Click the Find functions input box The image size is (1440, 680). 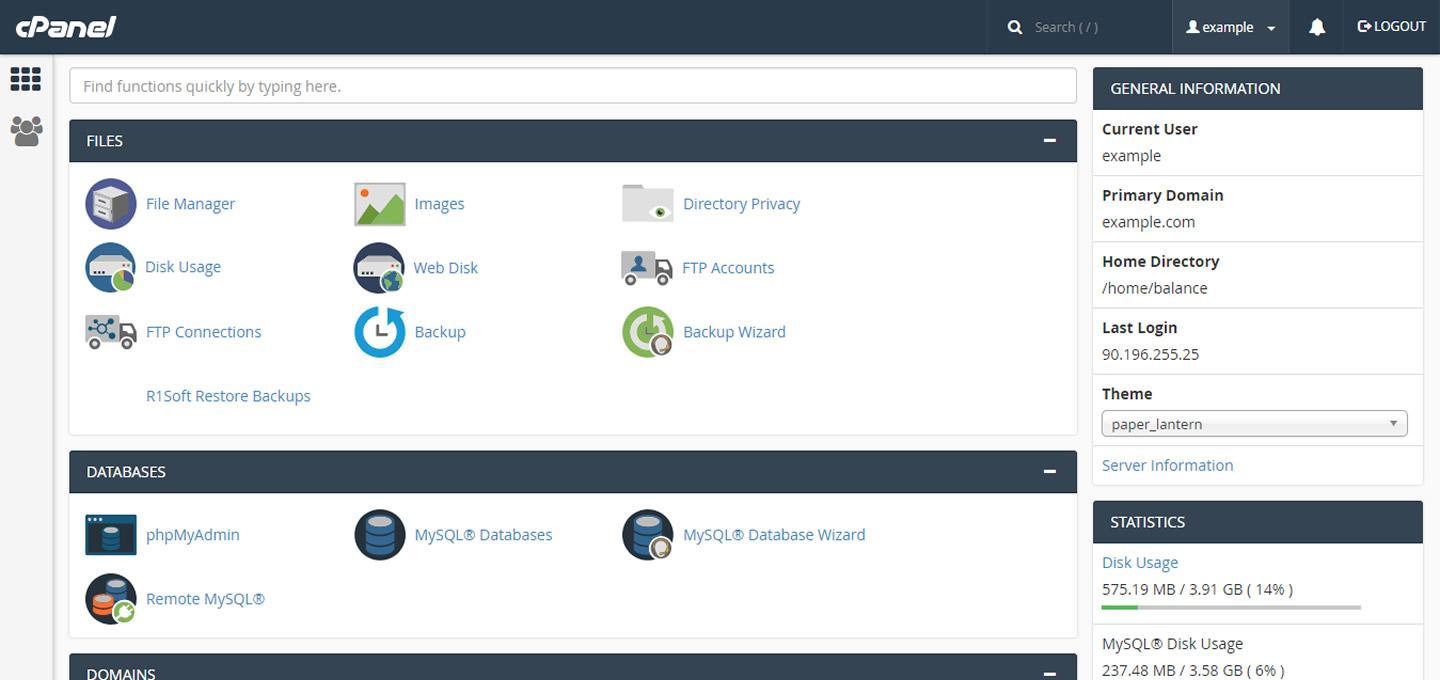(572, 86)
